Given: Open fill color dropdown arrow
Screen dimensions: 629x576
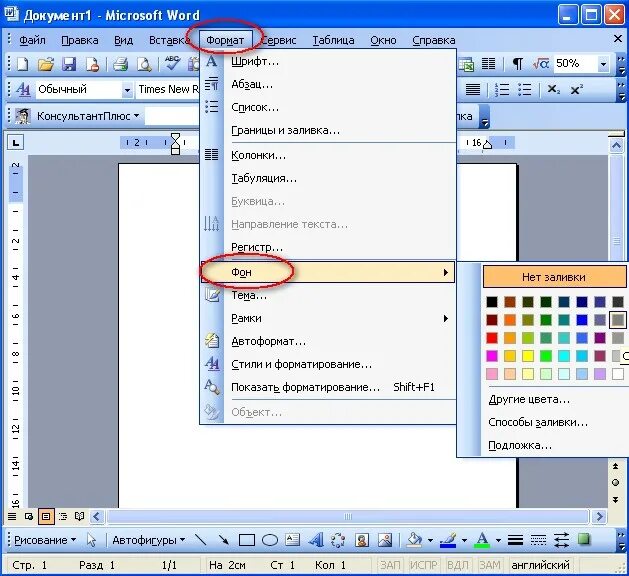Looking at the screenshot, I should (x=430, y=540).
